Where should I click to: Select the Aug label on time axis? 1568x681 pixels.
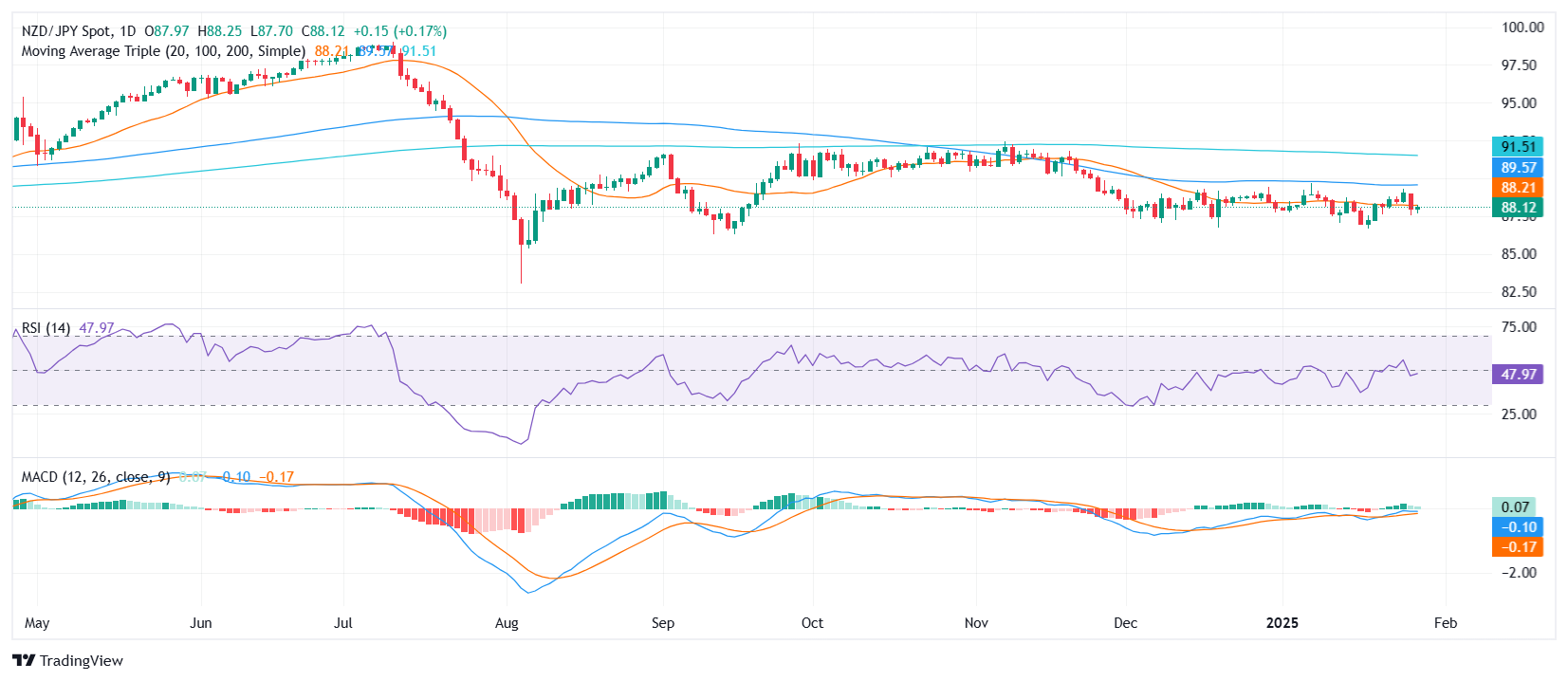507,623
